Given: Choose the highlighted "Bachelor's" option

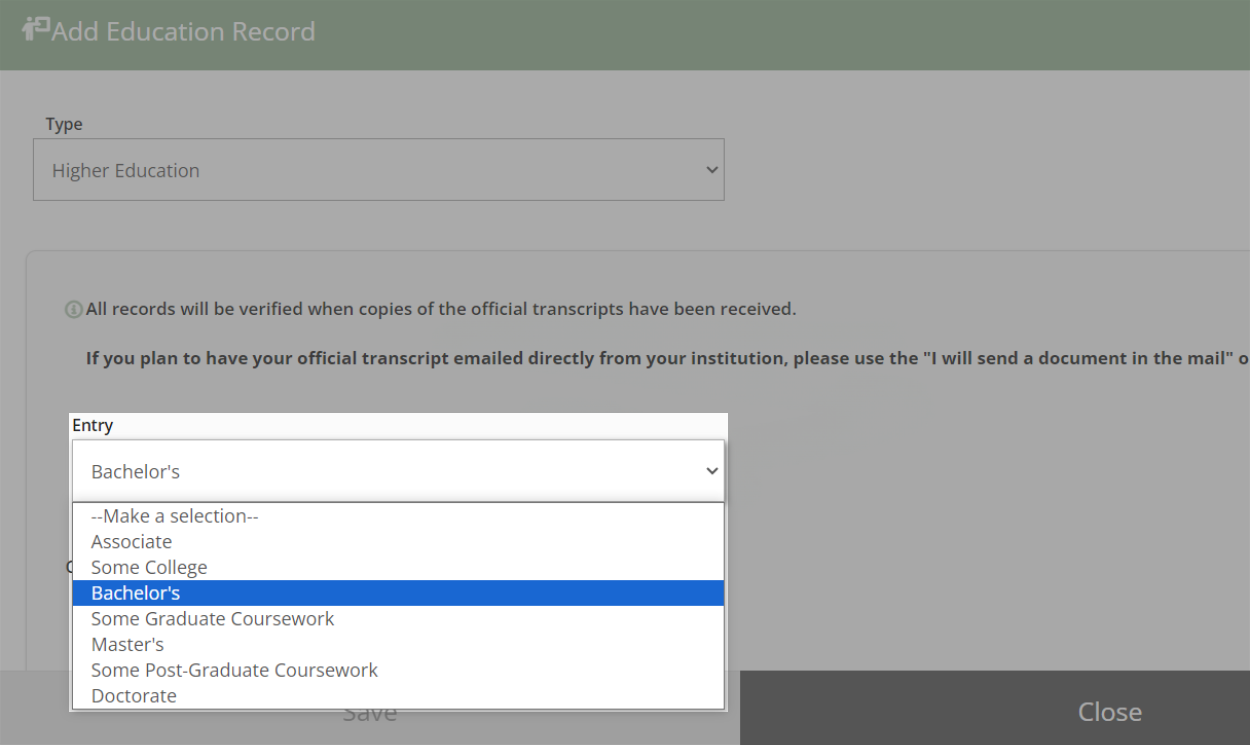Looking at the screenshot, I should tap(133, 592).
